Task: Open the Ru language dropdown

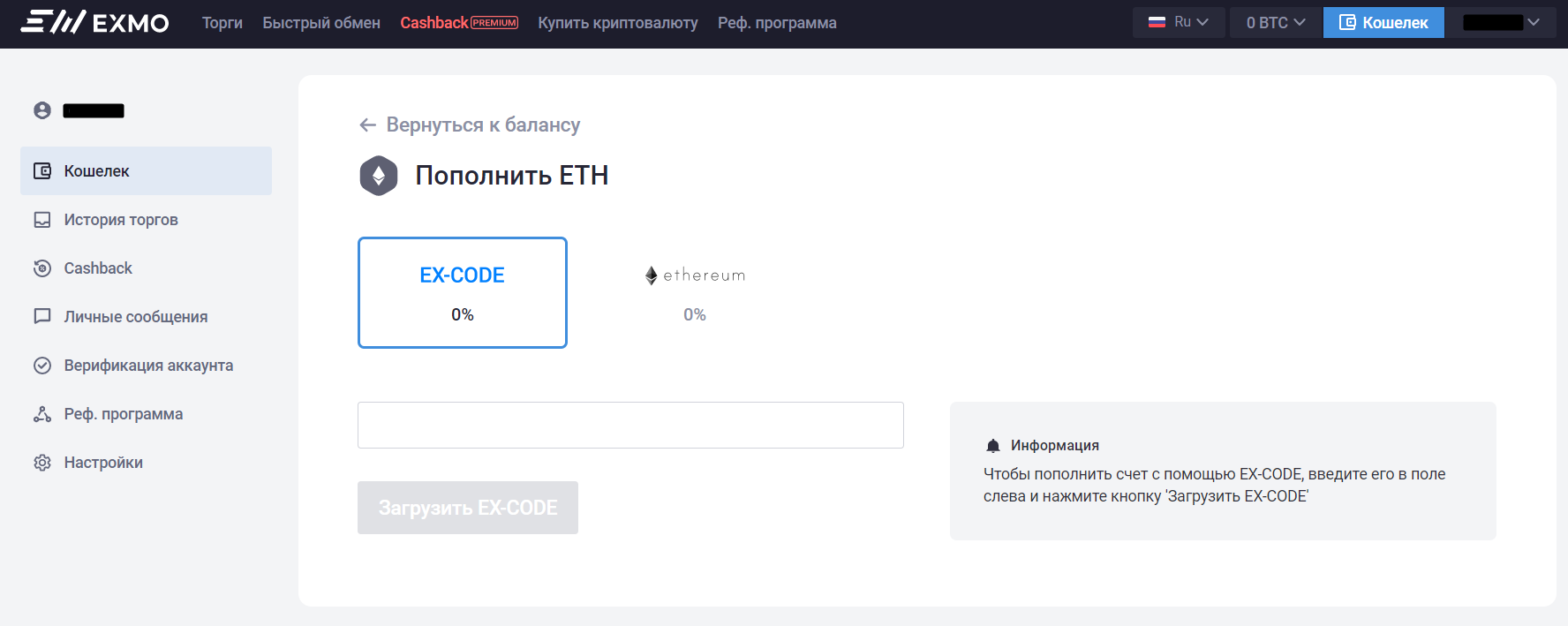Action: click(1179, 22)
